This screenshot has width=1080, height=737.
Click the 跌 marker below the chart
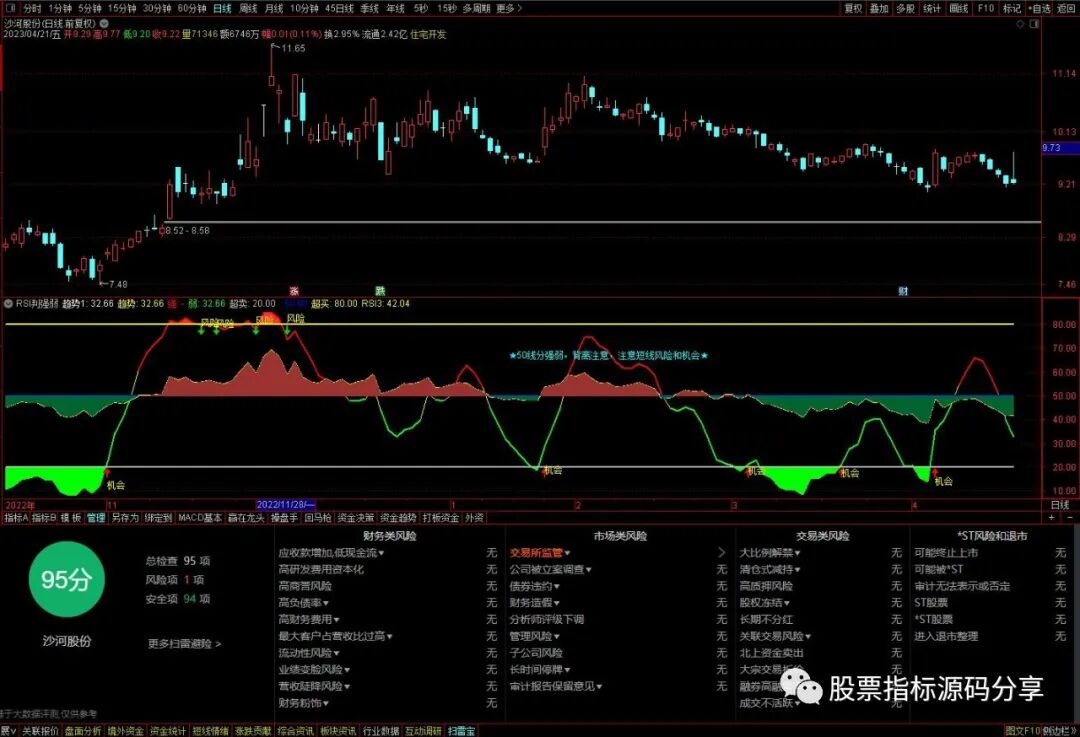pos(380,291)
